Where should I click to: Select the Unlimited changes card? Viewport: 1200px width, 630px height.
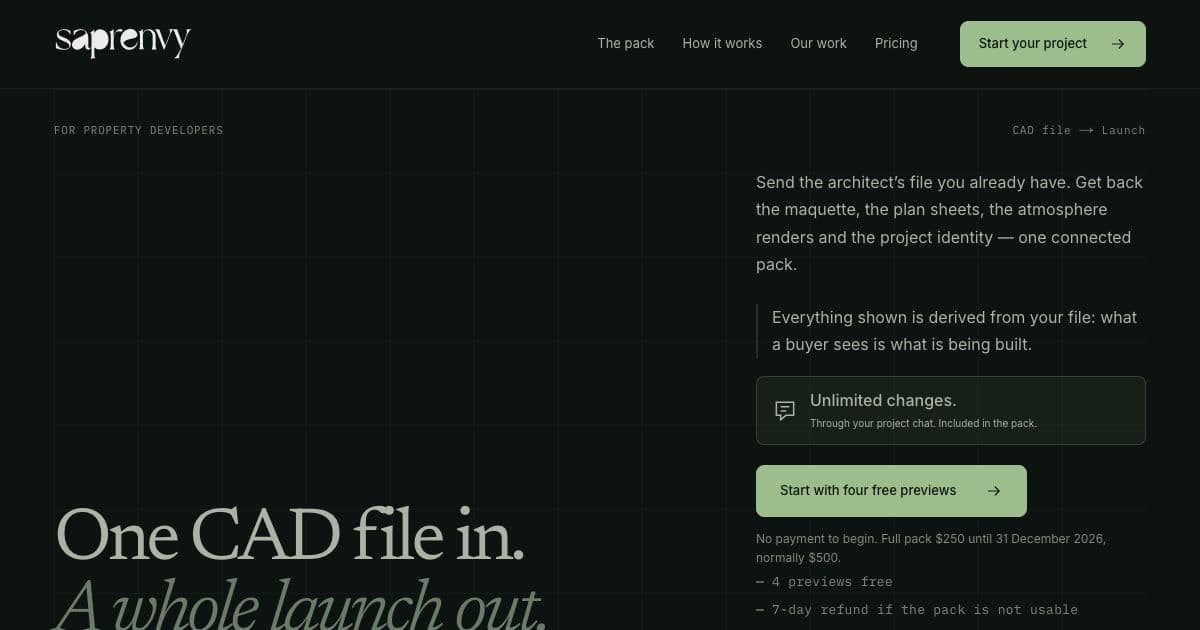[951, 410]
